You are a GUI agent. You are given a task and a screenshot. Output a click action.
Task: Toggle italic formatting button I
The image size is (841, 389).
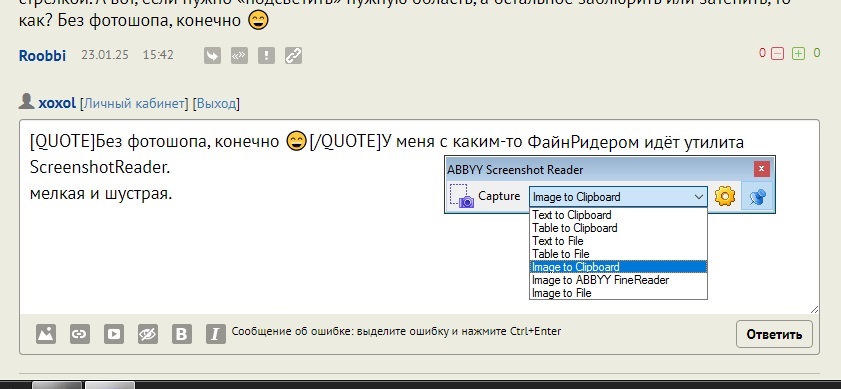pyautogui.click(x=216, y=334)
